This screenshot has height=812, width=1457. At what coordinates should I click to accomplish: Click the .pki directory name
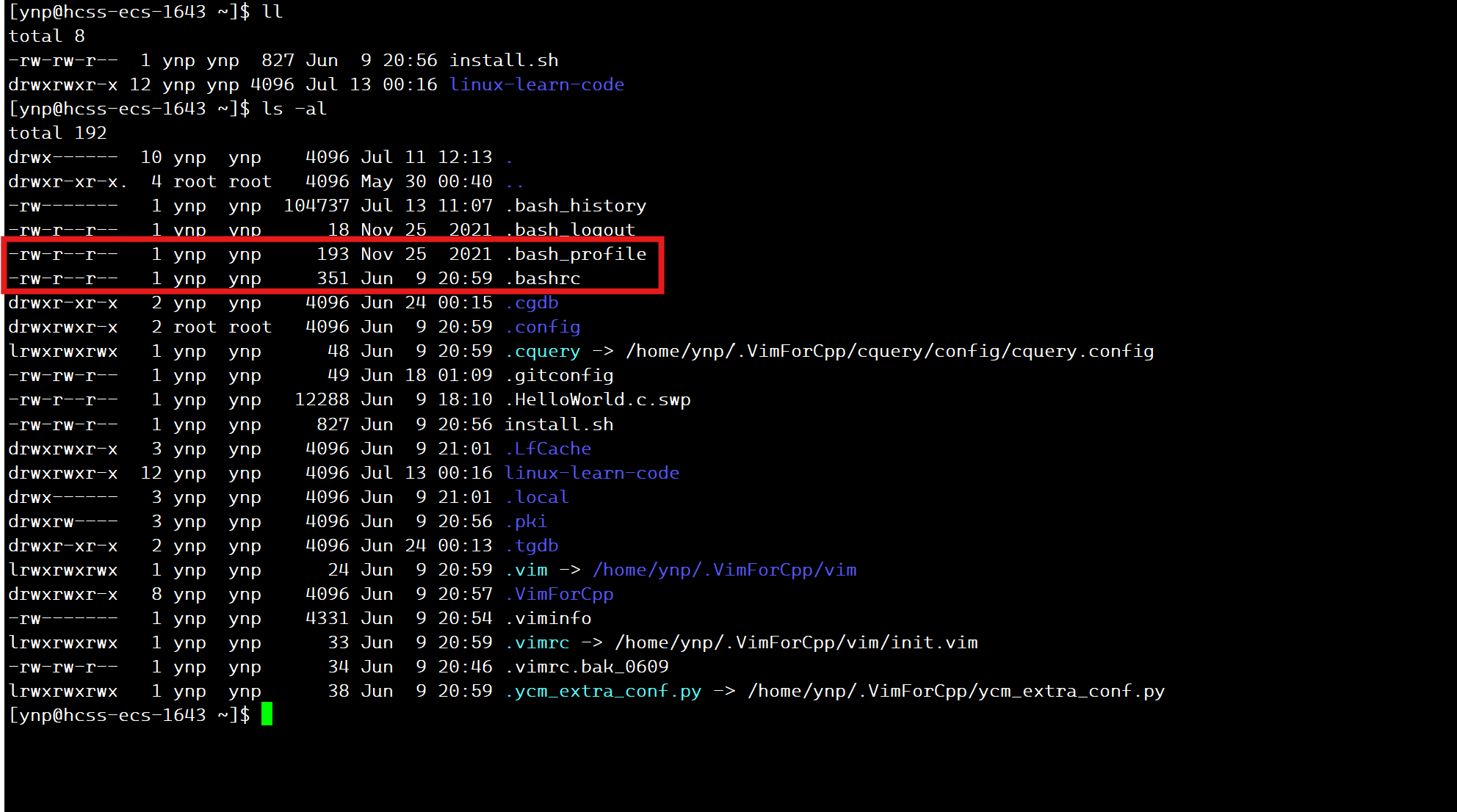tap(527, 522)
